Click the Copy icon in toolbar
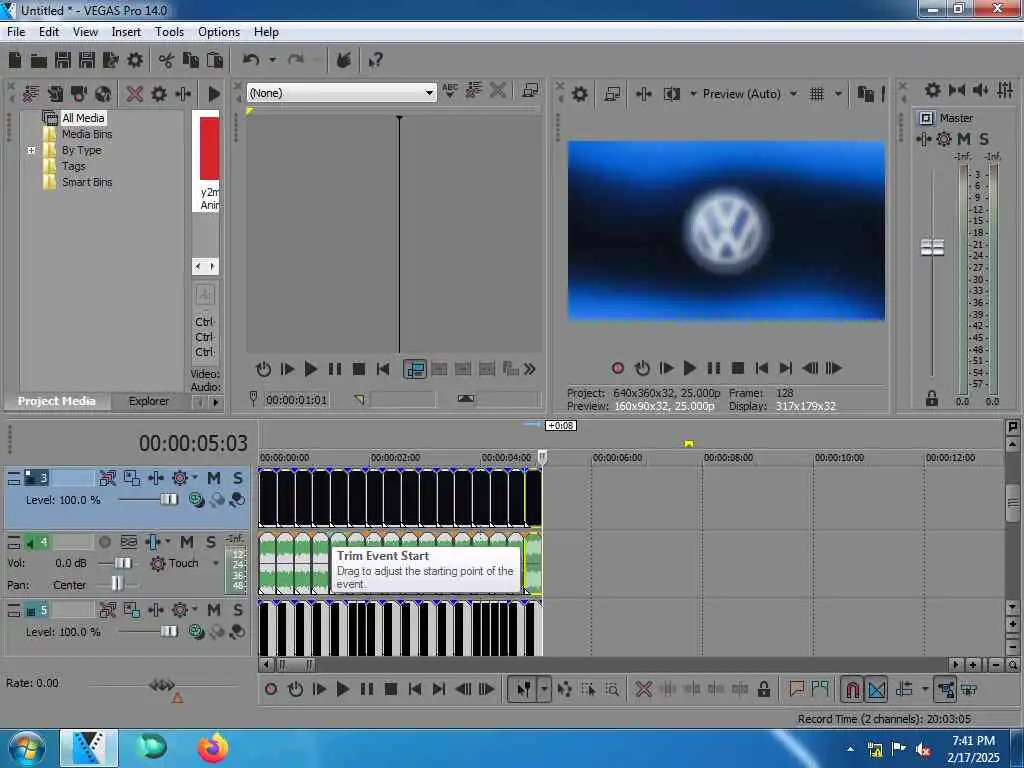 [x=191, y=60]
